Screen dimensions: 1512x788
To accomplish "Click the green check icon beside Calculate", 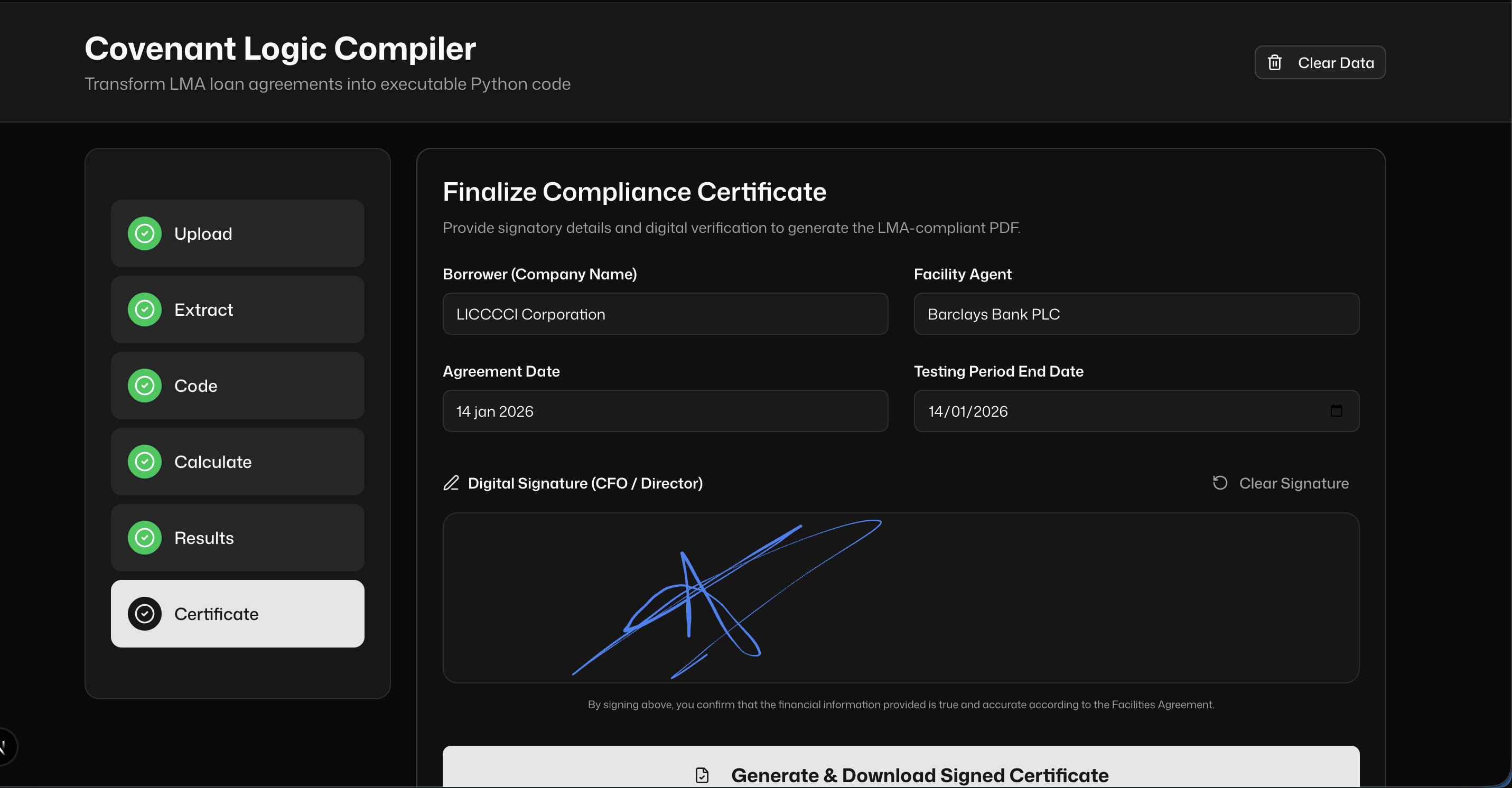I will click(144, 462).
